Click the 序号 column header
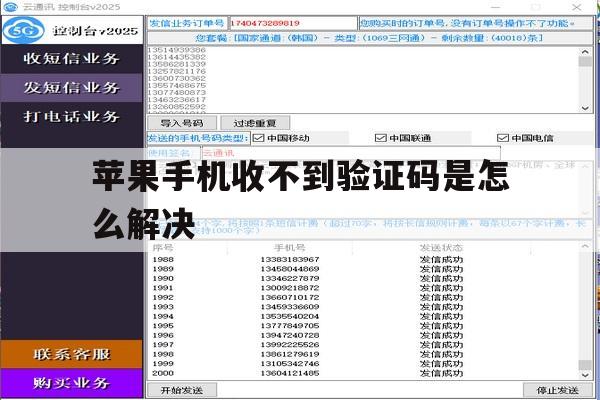The image size is (600, 400). point(163,248)
